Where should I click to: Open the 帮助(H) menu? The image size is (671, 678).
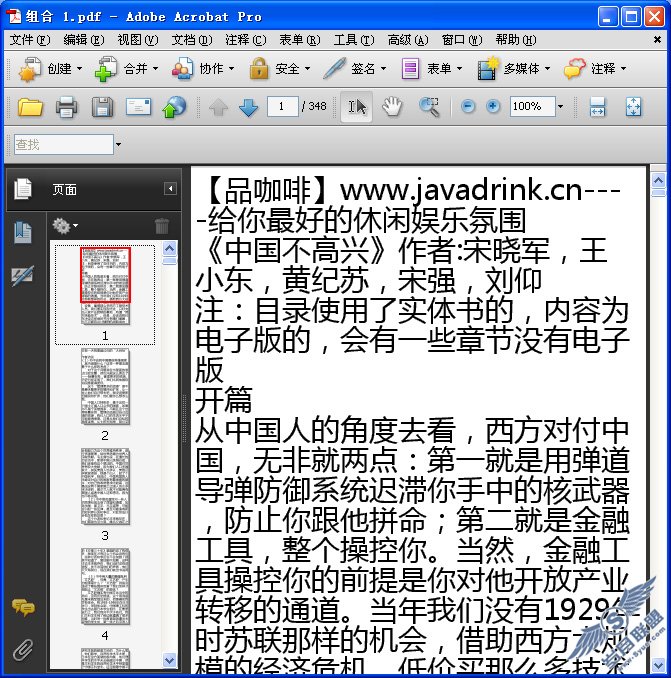516,40
